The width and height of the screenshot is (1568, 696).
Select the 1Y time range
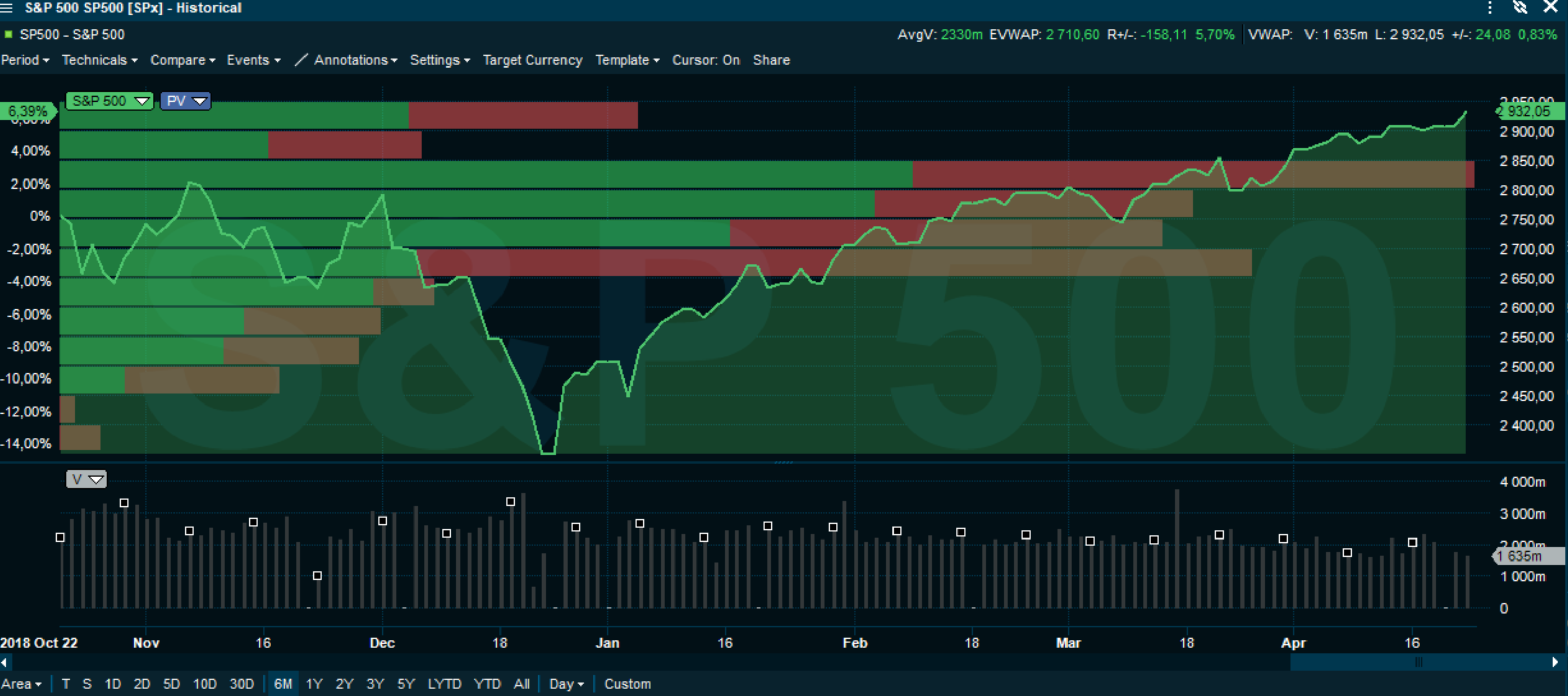tap(314, 684)
